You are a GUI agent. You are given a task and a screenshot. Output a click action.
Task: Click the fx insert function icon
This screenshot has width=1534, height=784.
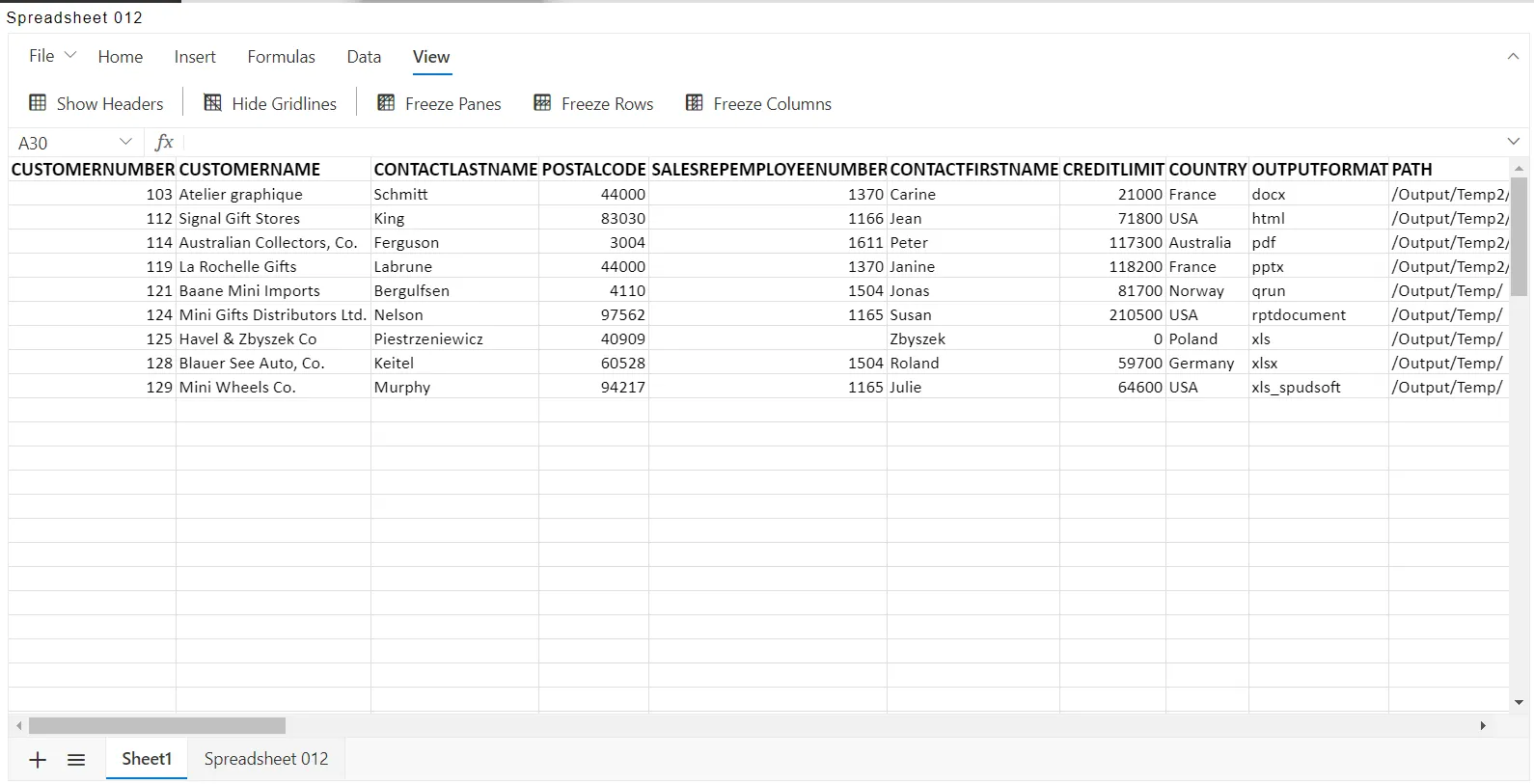tap(164, 143)
